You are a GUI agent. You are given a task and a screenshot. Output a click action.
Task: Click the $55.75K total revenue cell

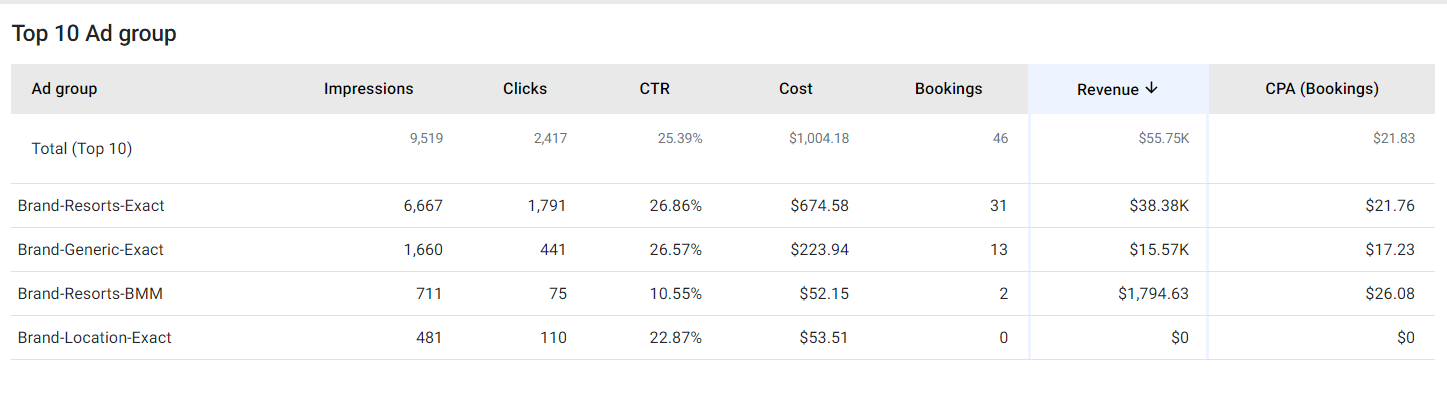pyautogui.click(x=1164, y=139)
